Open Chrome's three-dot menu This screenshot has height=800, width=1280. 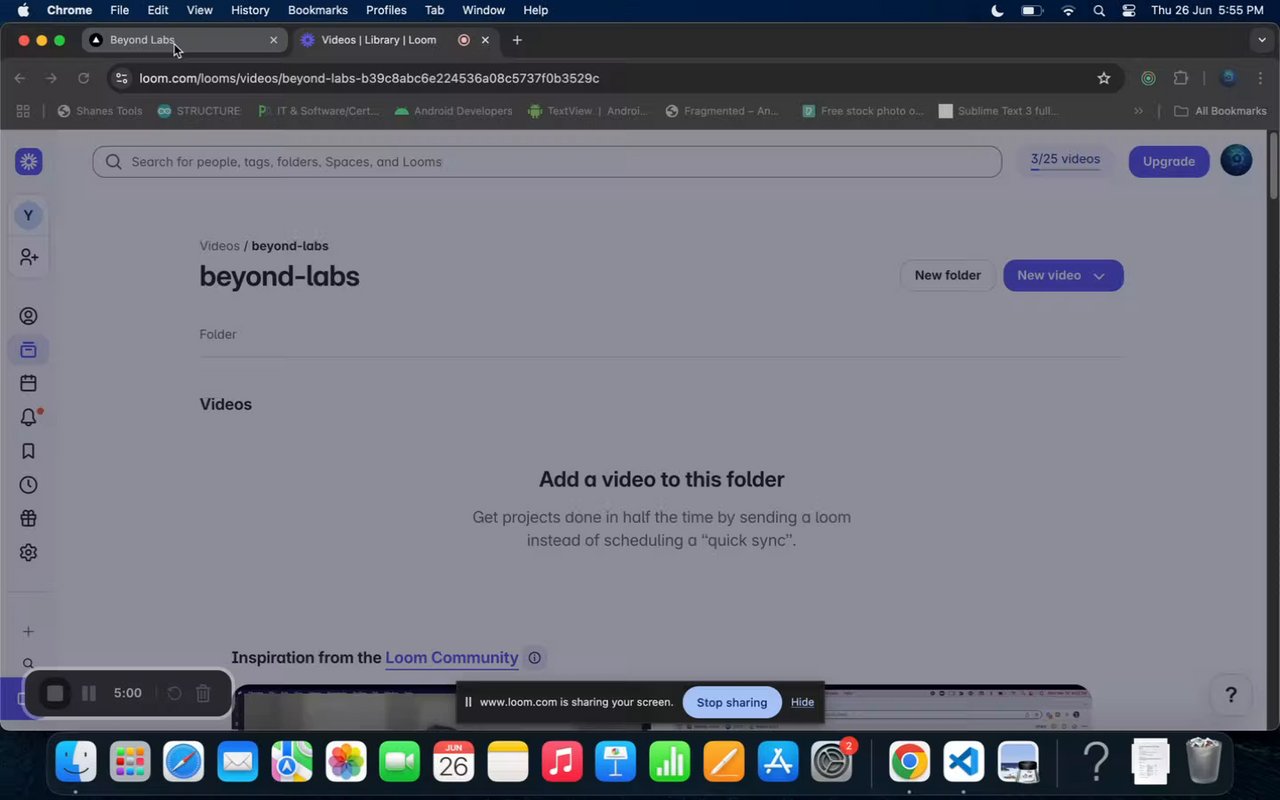click(1260, 78)
